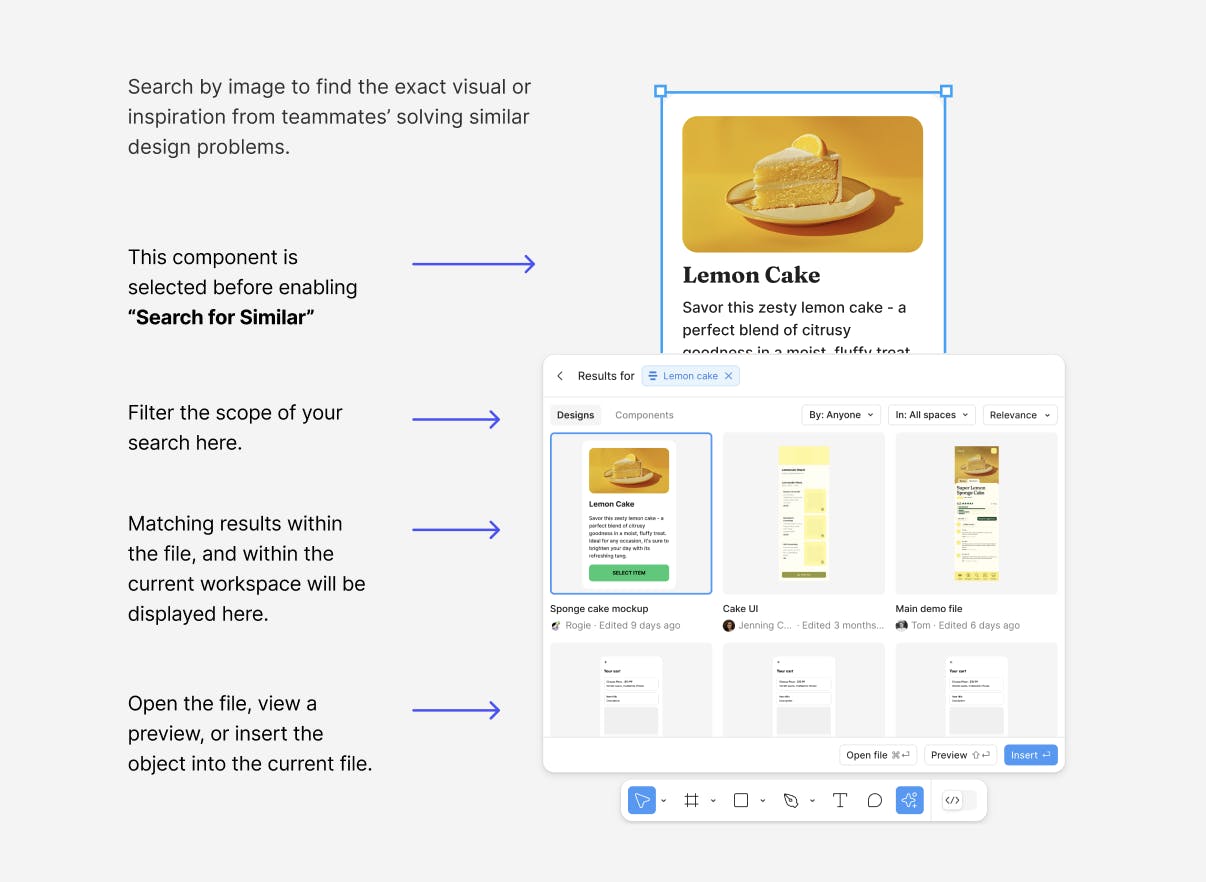Switch to the Designs tab

[x=576, y=415]
